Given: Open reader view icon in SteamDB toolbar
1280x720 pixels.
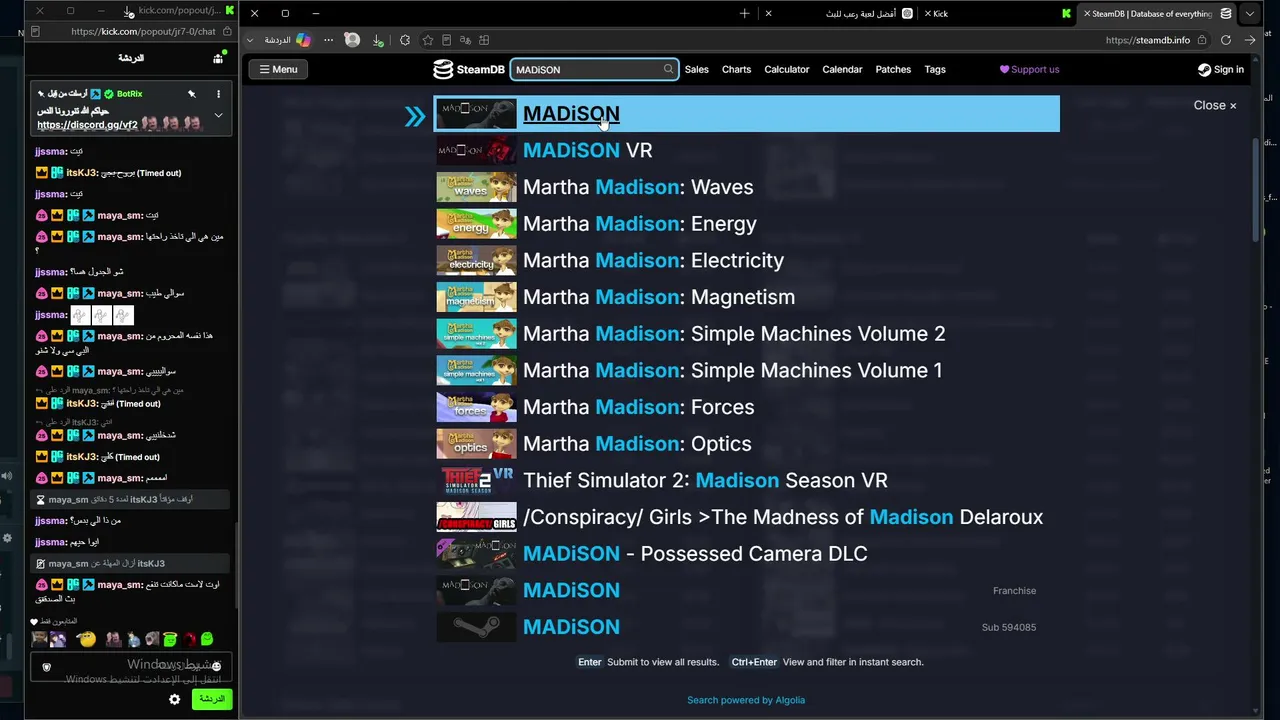Looking at the screenshot, I should click(x=447, y=40).
